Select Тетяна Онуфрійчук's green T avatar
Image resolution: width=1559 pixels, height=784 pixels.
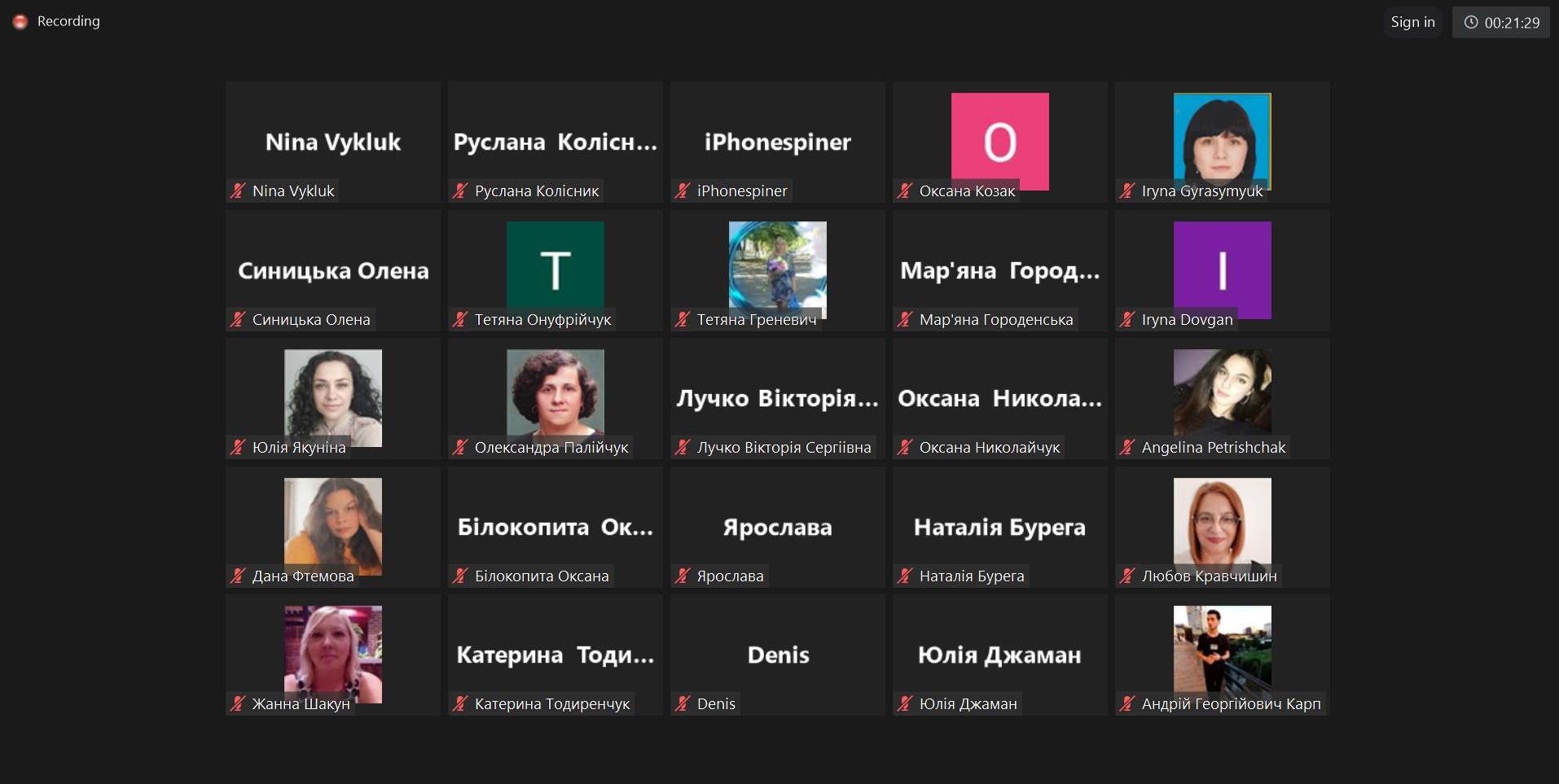pos(556,269)
